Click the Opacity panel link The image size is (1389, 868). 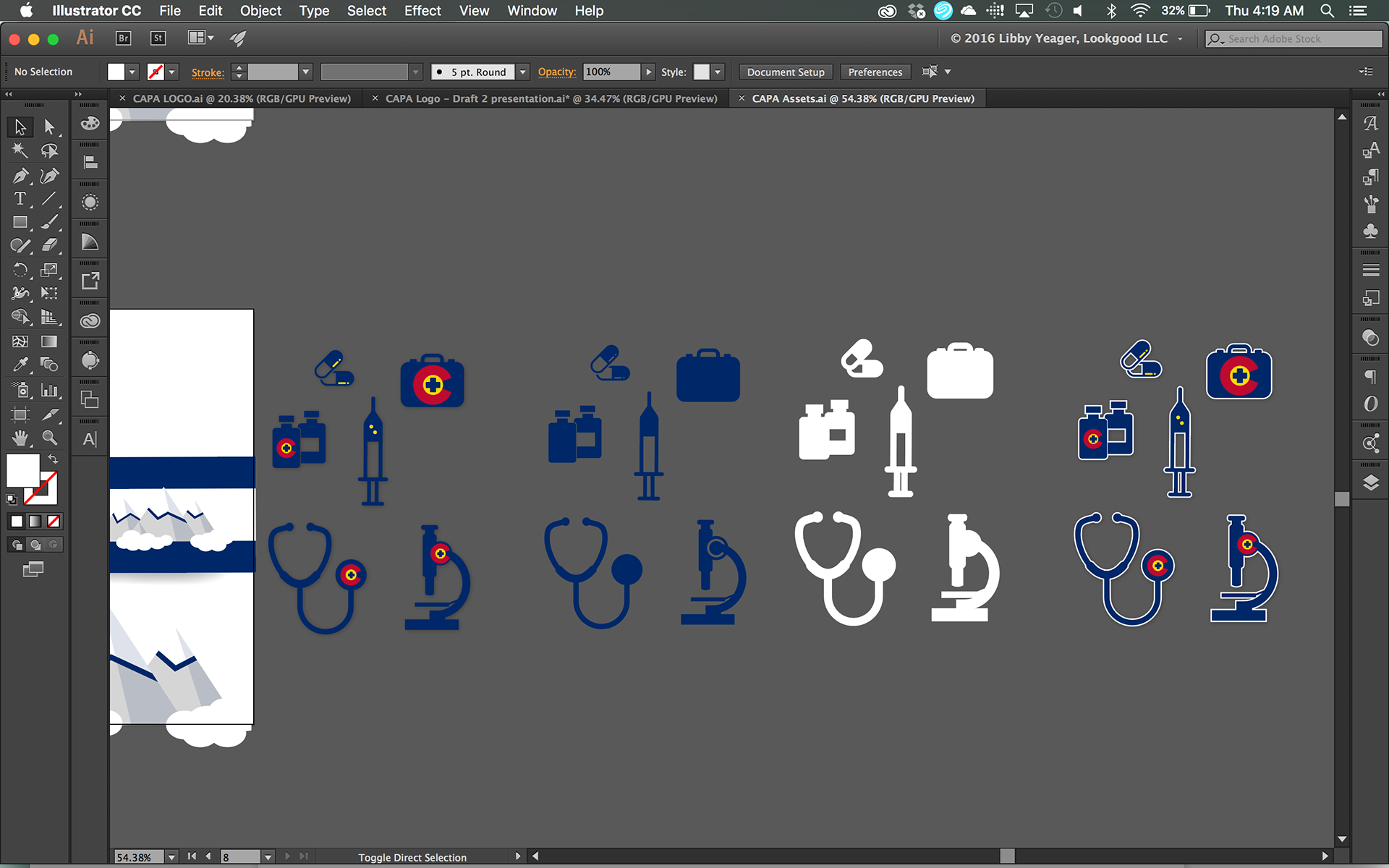click(x=557, y=72)
